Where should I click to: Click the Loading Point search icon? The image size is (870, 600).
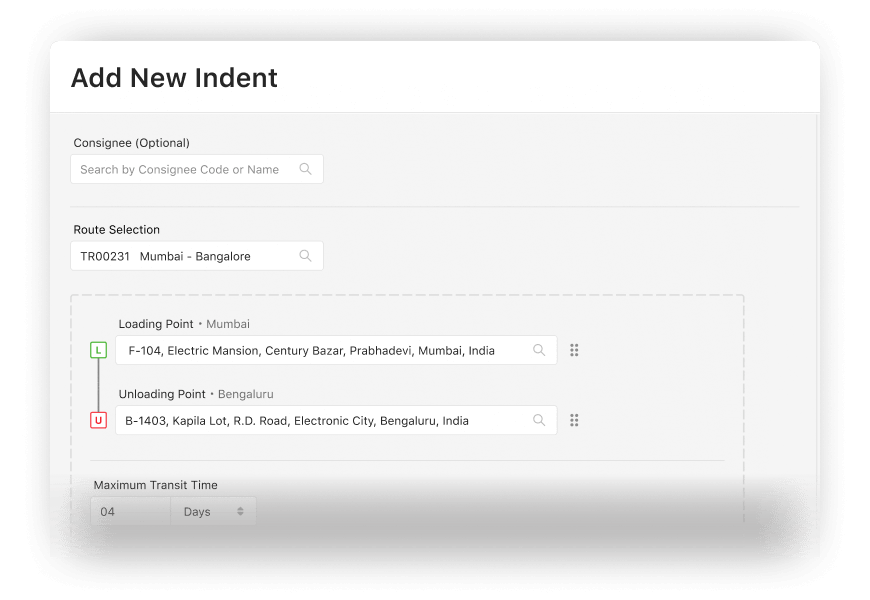(539, 350)
